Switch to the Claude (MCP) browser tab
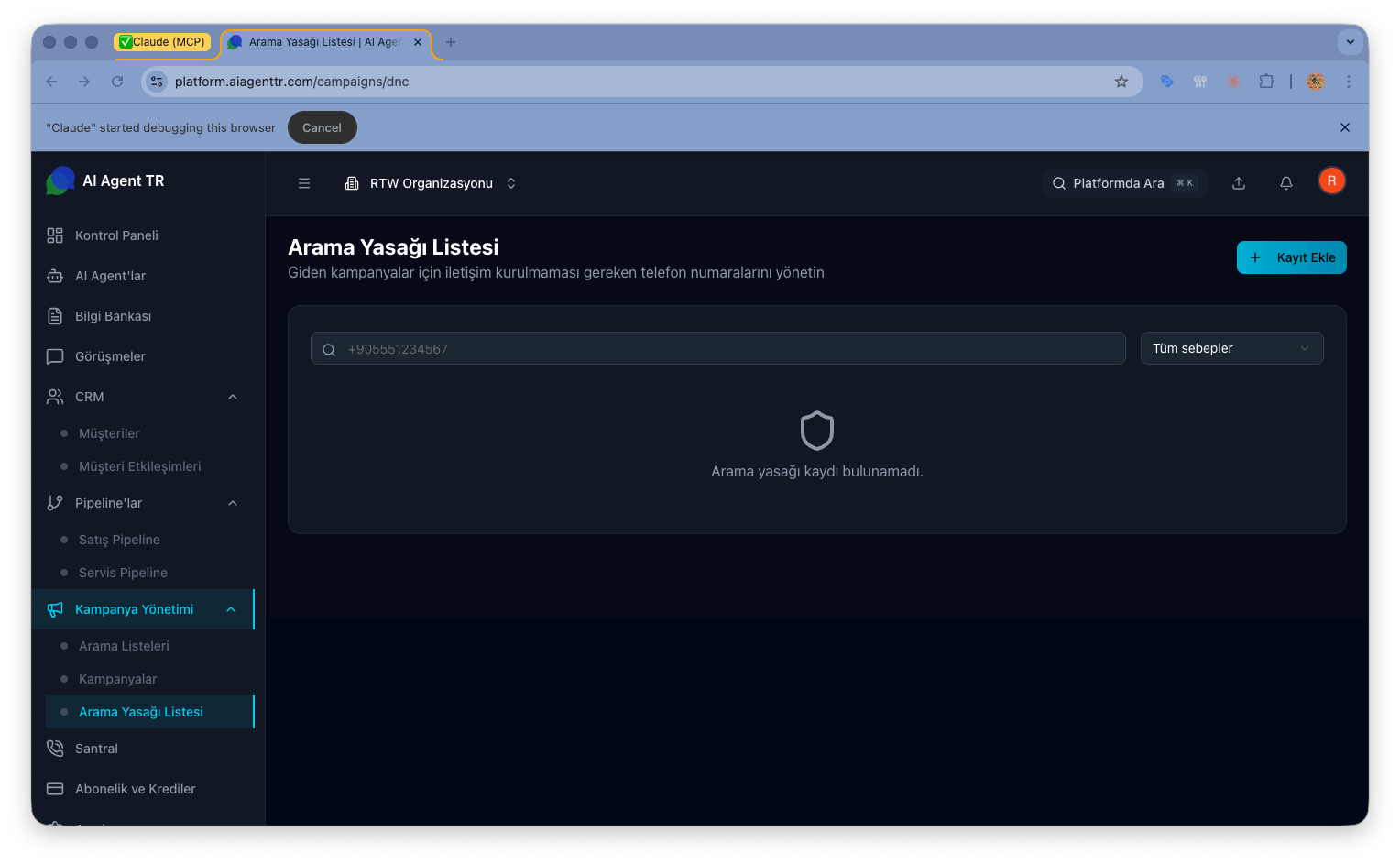The image size is (1400, 864). click(165, 41)
